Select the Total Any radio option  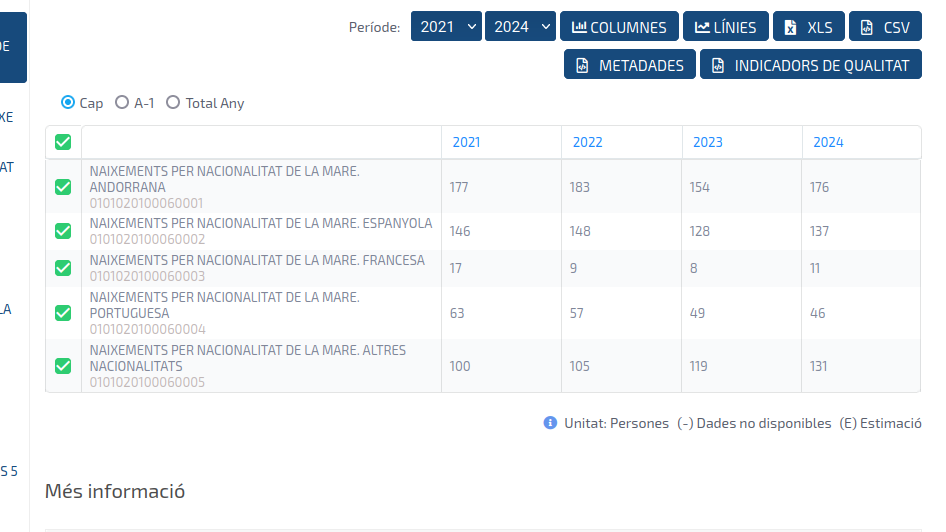click(x=173, y=102)
